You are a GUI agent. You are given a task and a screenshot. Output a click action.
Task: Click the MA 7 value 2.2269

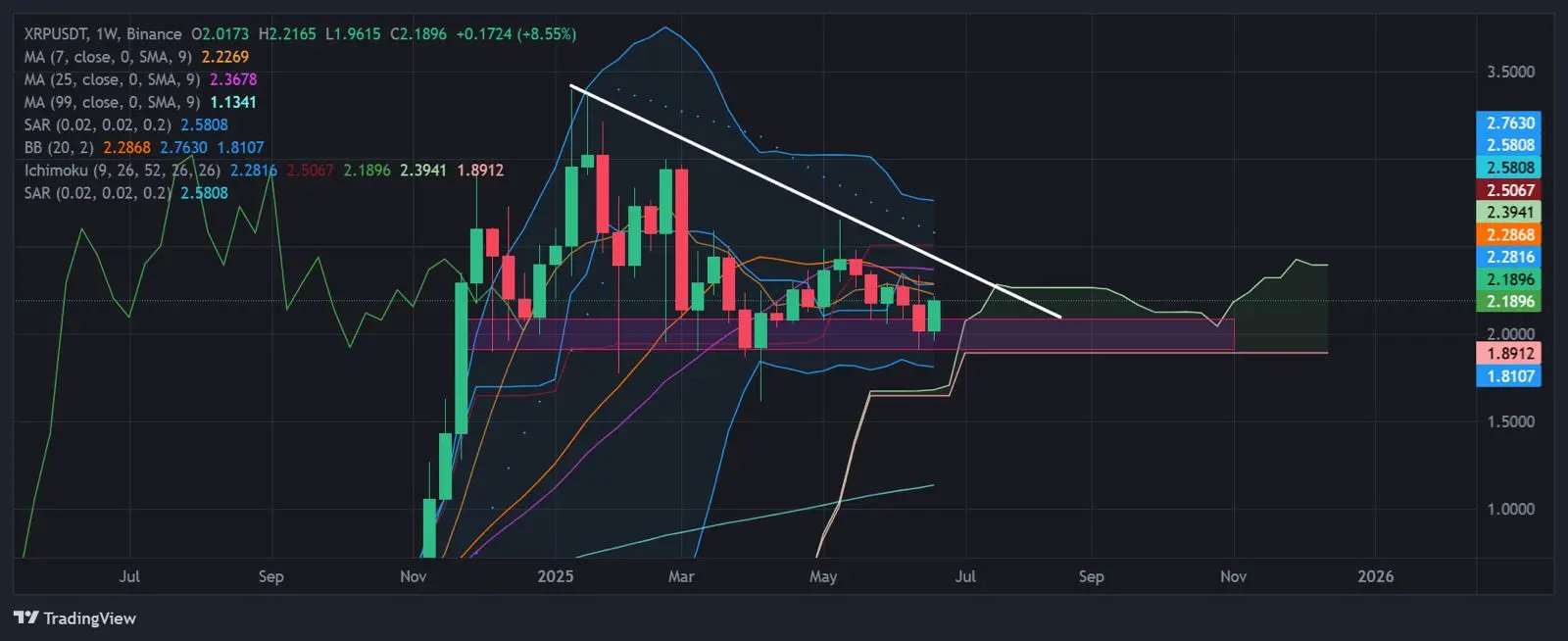point(225,57)
